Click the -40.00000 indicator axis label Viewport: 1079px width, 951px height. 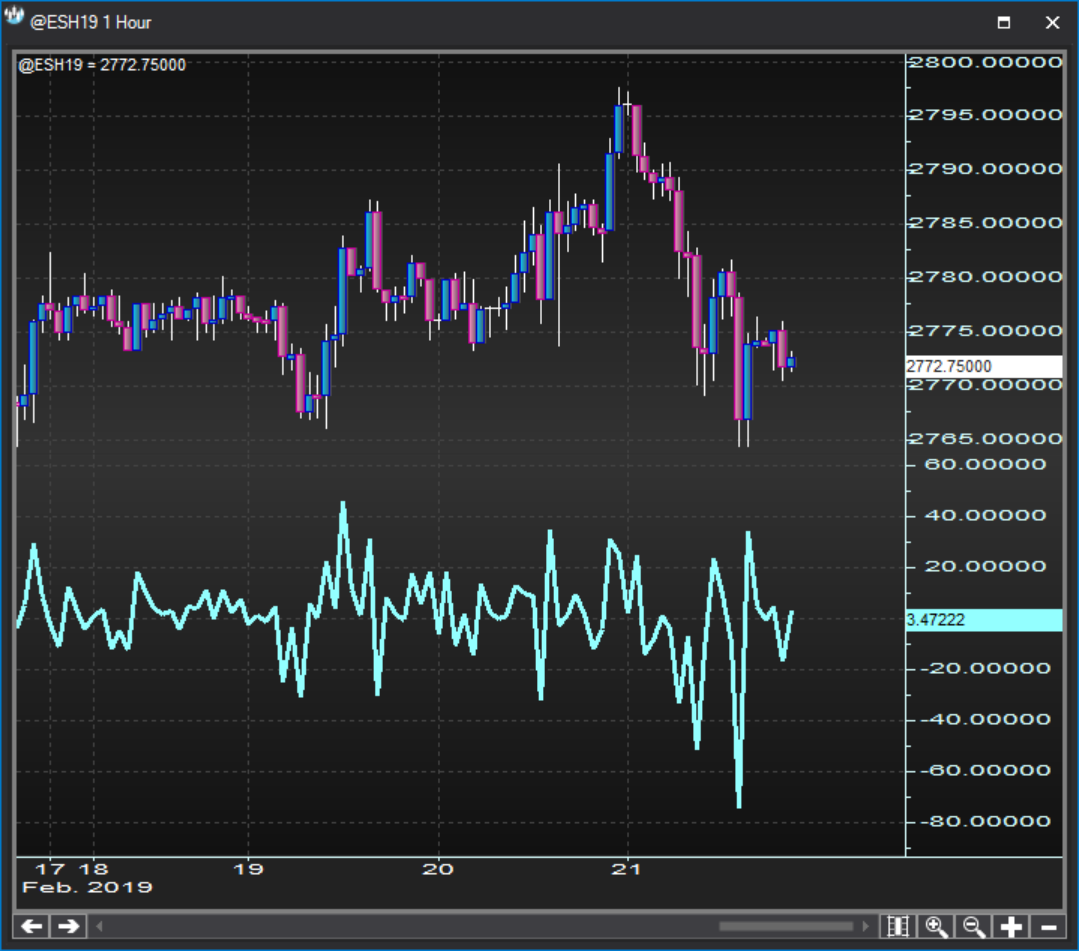[x=987, y=719]
